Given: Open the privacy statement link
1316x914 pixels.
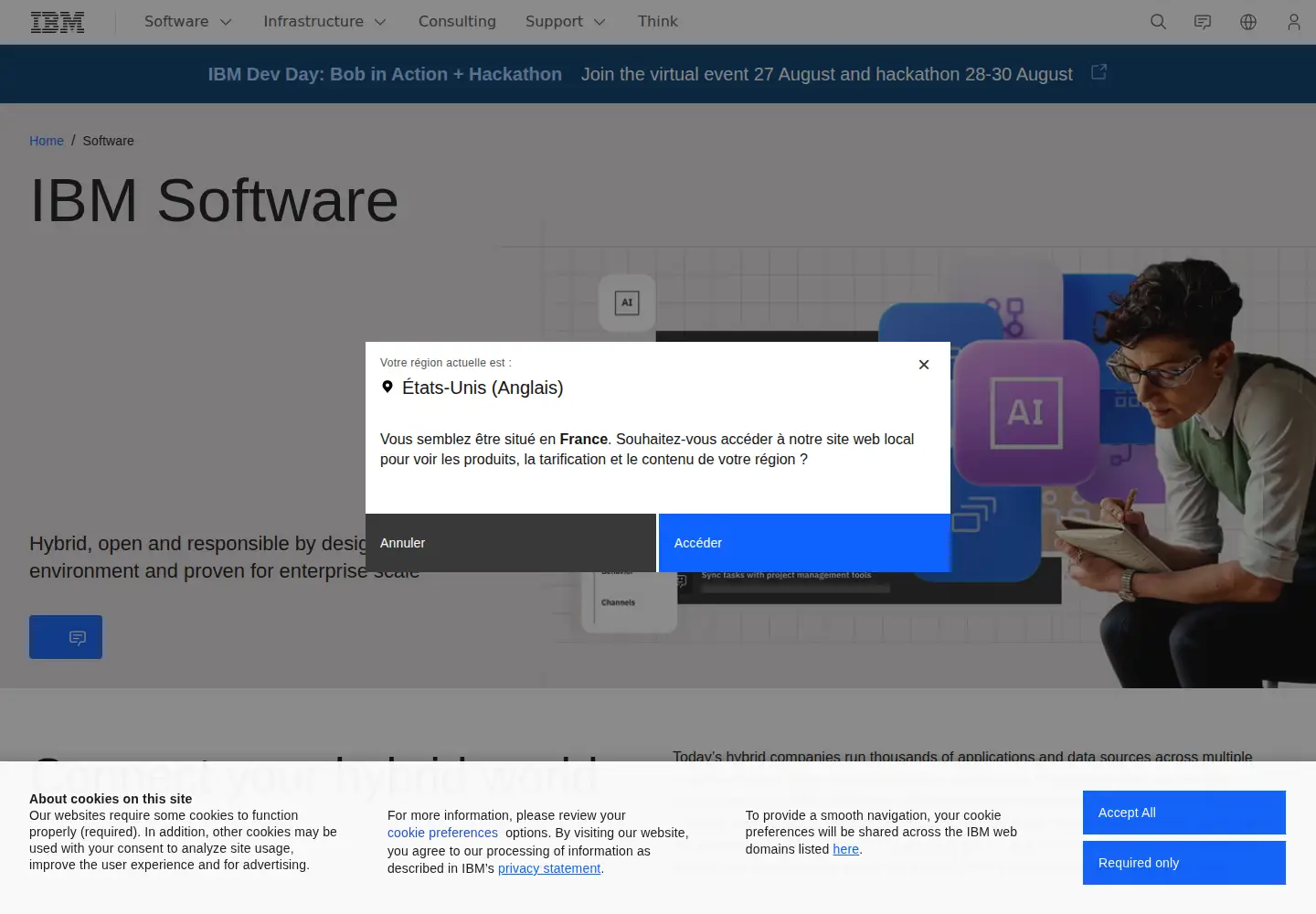Looking at the screenshot, I should tap(549, 868).
